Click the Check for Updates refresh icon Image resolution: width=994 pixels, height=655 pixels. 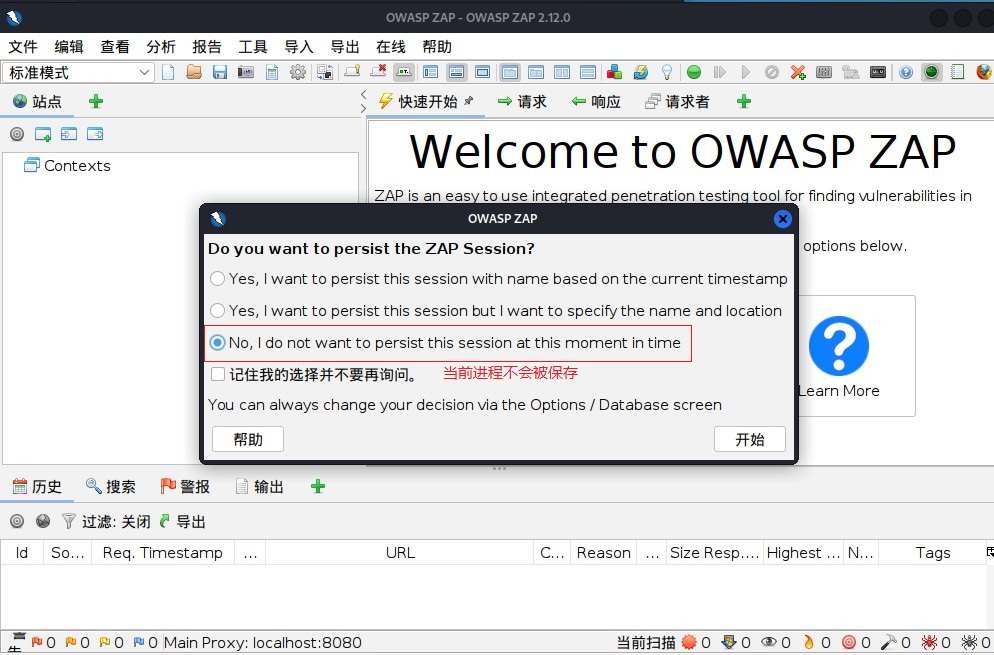click(x=640, y=72)
